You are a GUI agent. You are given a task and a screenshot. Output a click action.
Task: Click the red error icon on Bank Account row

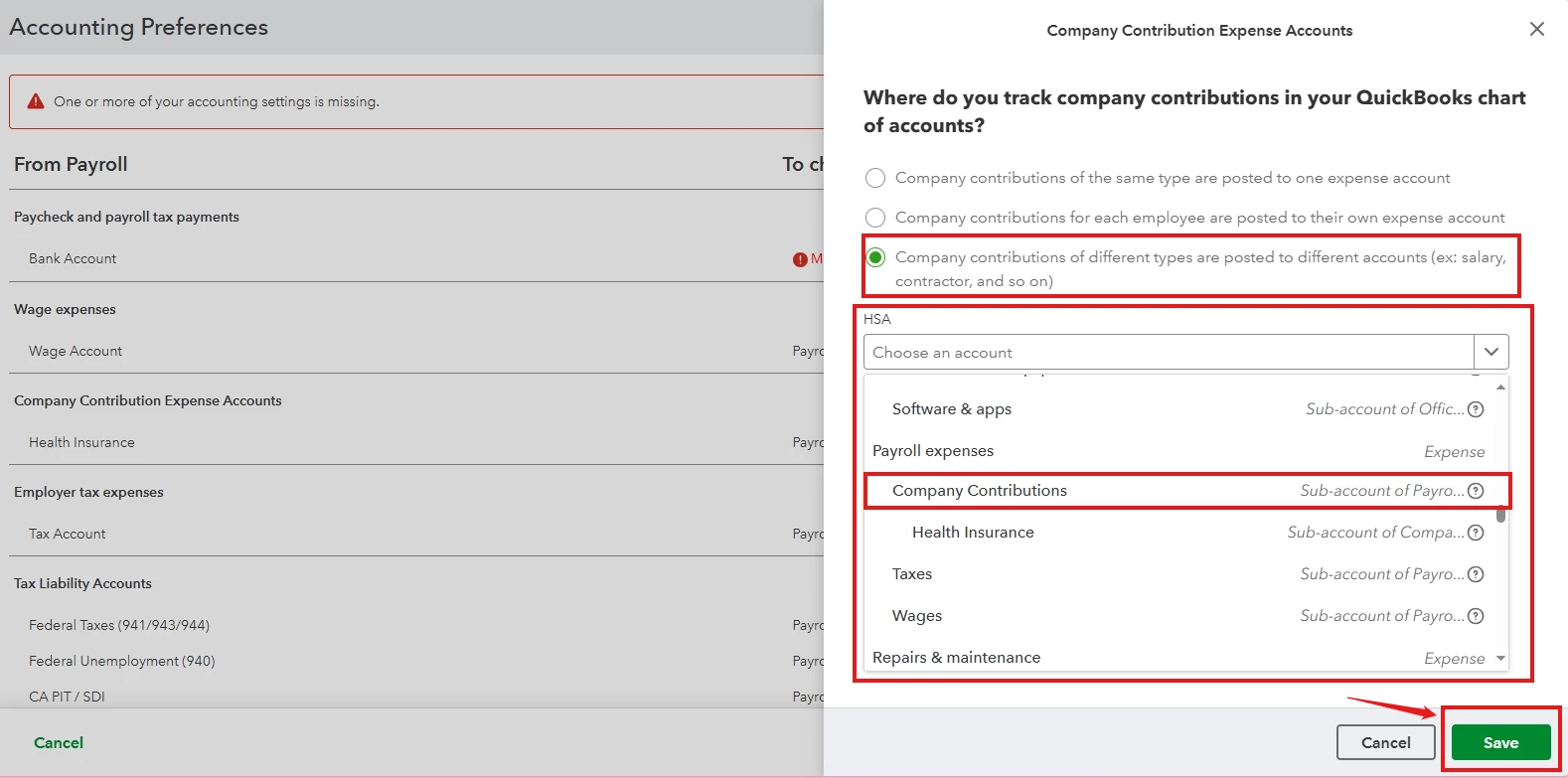(800, 259)
